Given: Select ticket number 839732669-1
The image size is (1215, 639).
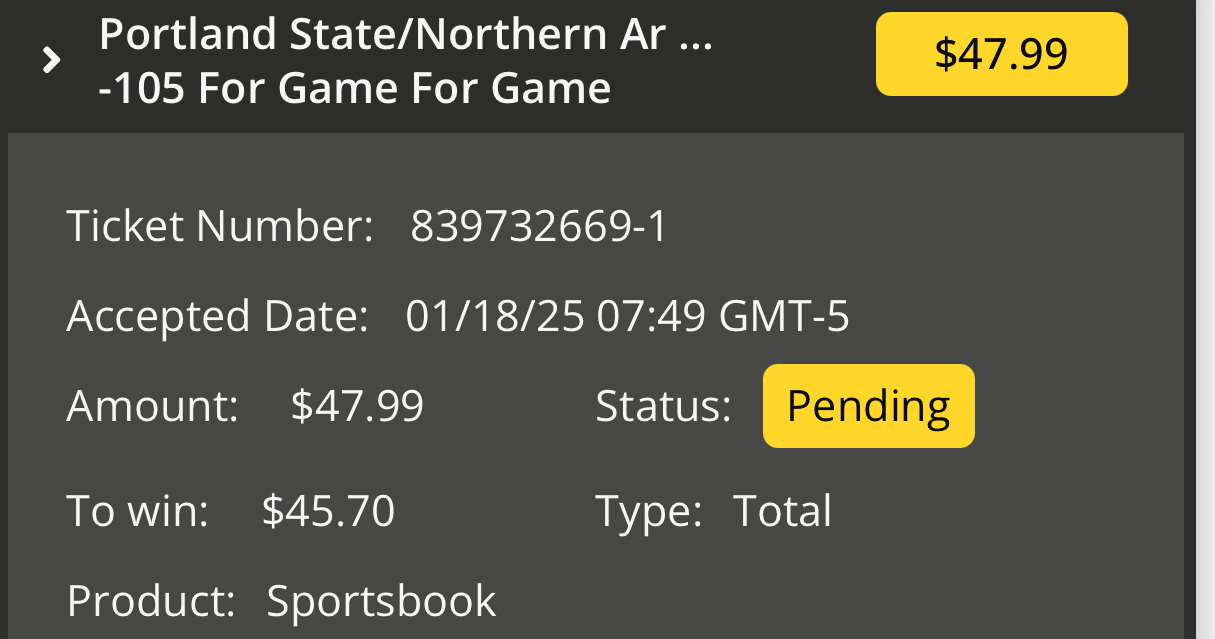Looking at the screenshot, I should (x=539, y=227).
